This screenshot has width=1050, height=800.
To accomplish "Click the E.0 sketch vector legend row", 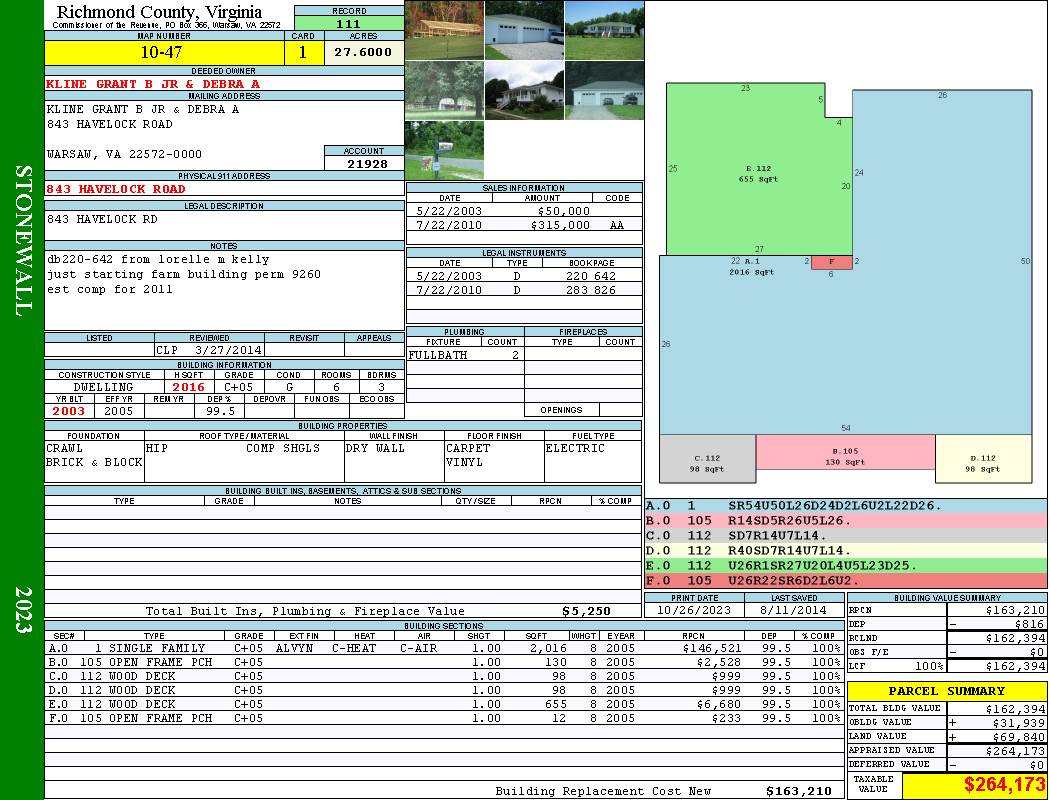I will click(845, 565).
